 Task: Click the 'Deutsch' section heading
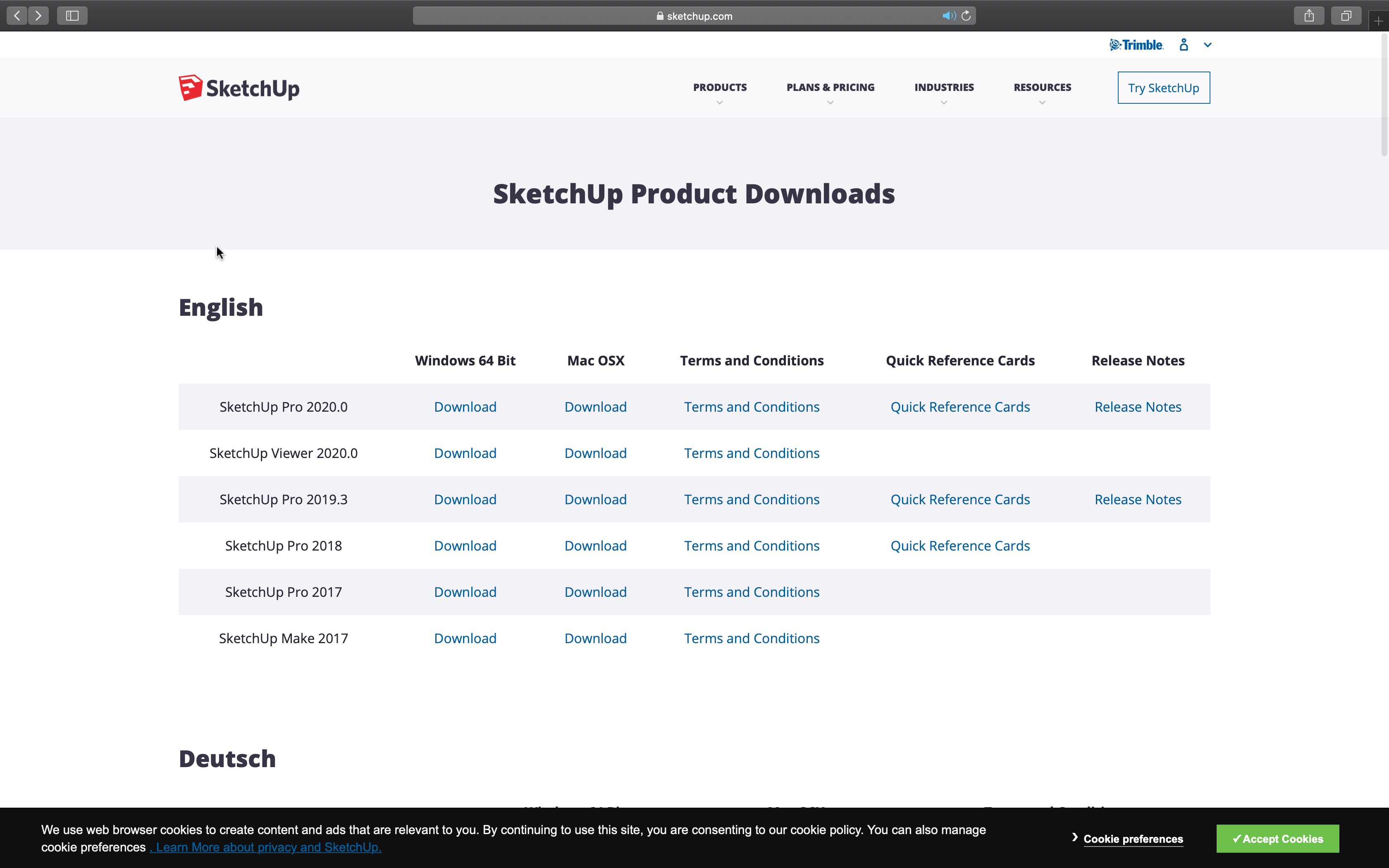click(x=227, y=759)
